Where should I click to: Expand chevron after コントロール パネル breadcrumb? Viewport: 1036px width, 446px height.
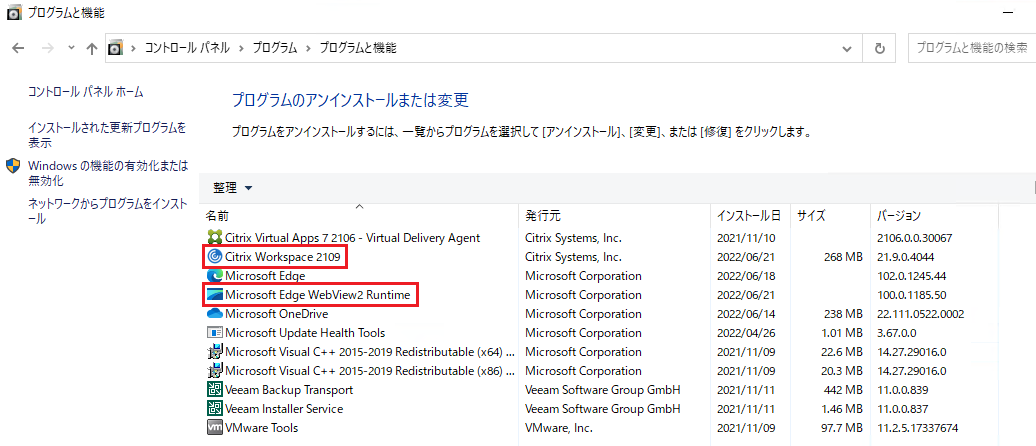pyautogui.click(x=241, y=48)
